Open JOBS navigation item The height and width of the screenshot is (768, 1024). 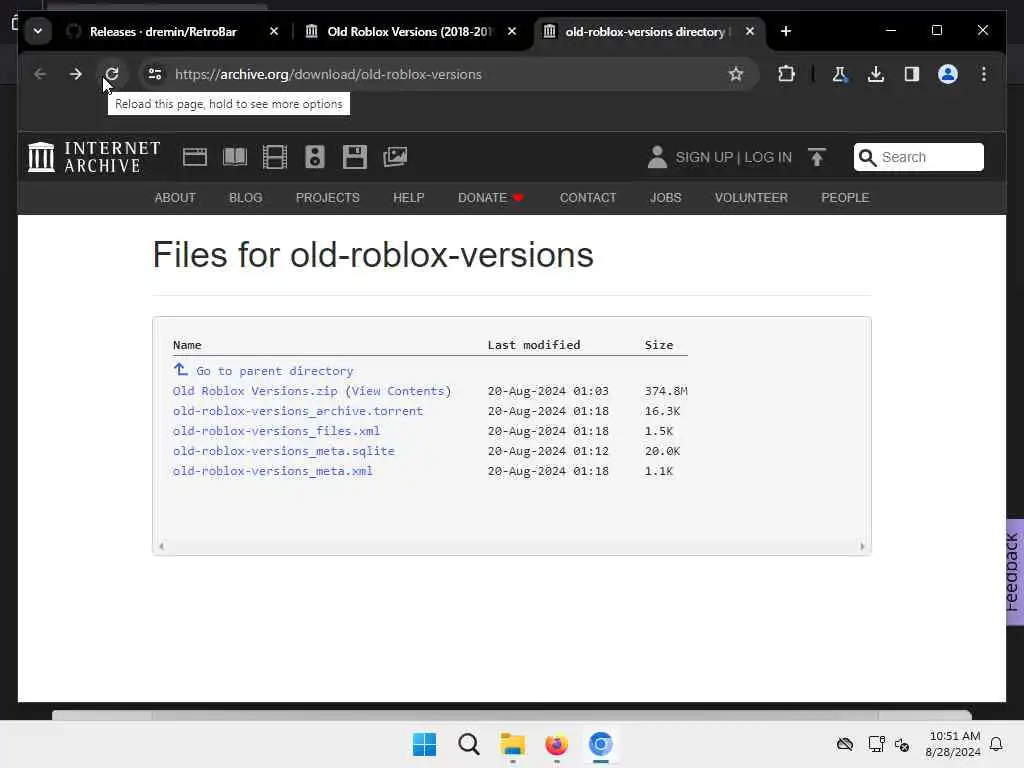pos(665,197)
